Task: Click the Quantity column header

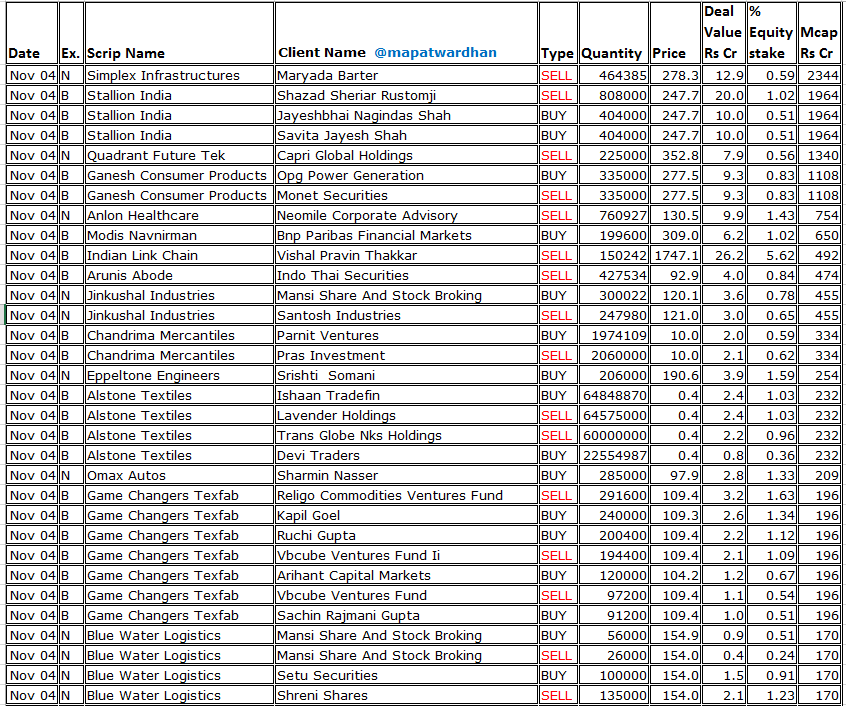Action: click(613, 33)
